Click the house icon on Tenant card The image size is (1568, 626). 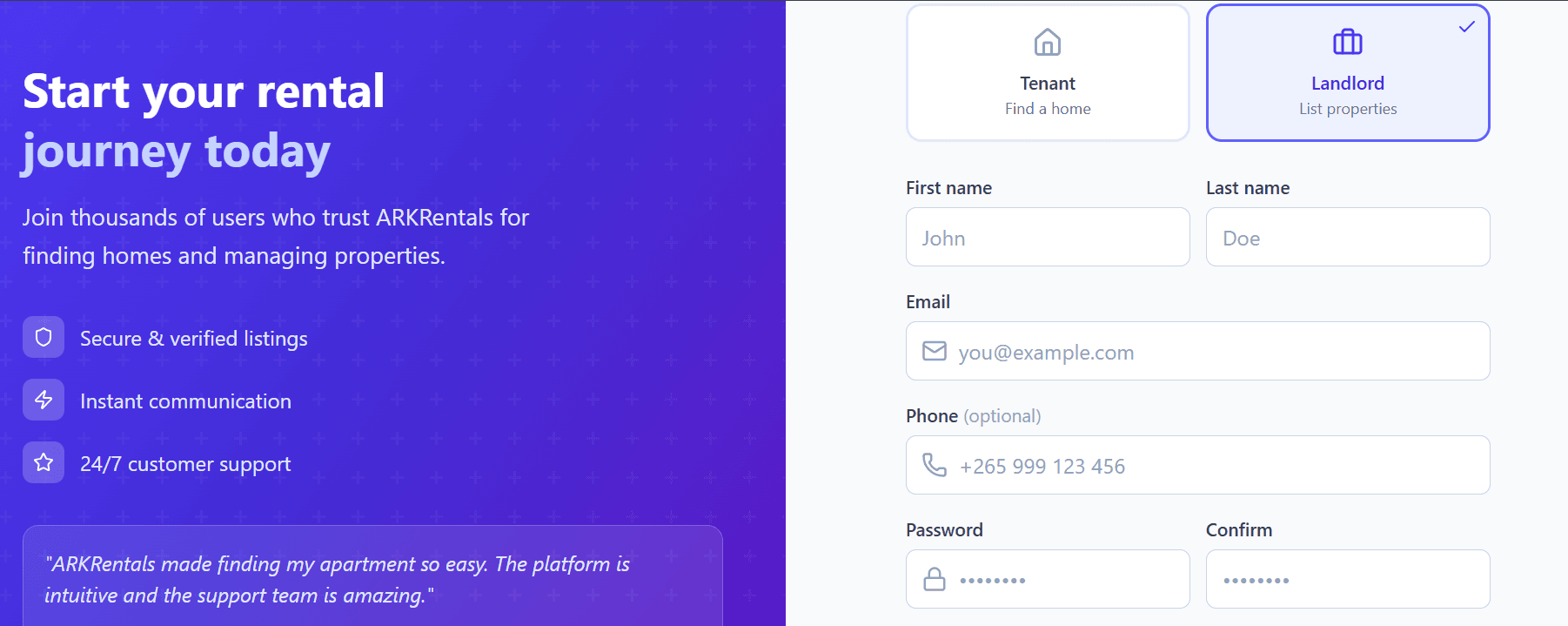(1048, 42)
